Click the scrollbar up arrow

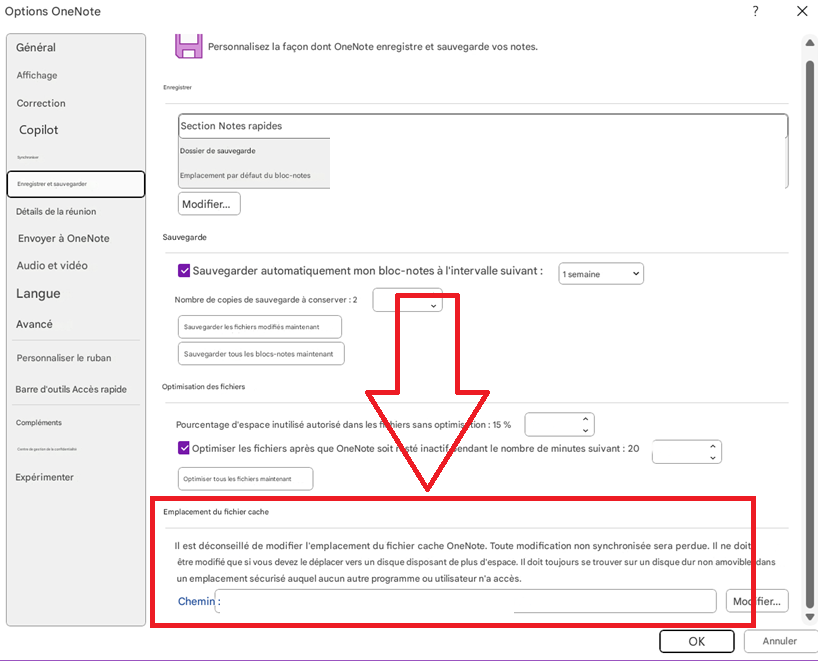[x=810, y=43]
